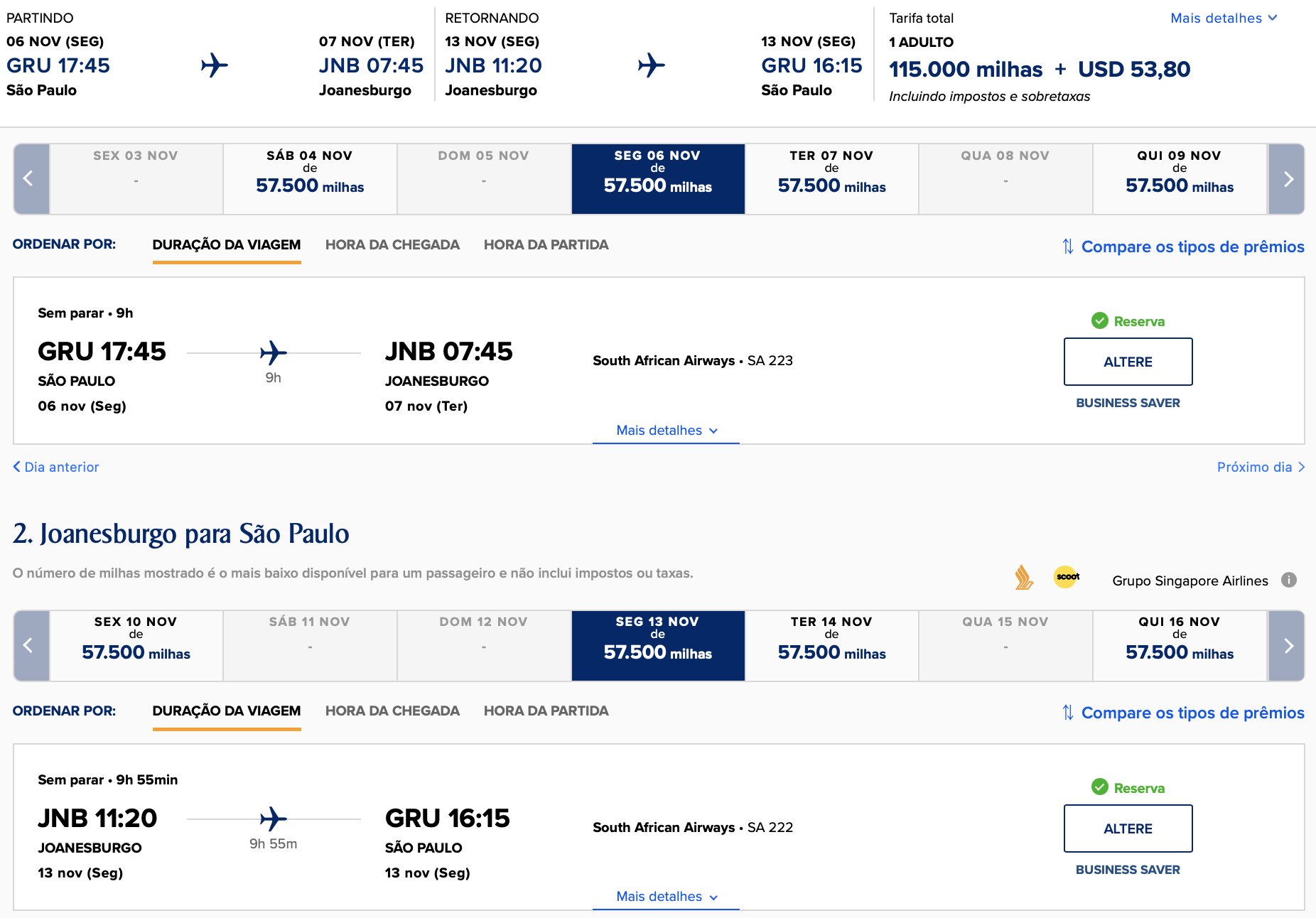The height and width of the screenshot is (918, 1316).
Task: Go to Dia anterior link
Action: click(56, 467)
